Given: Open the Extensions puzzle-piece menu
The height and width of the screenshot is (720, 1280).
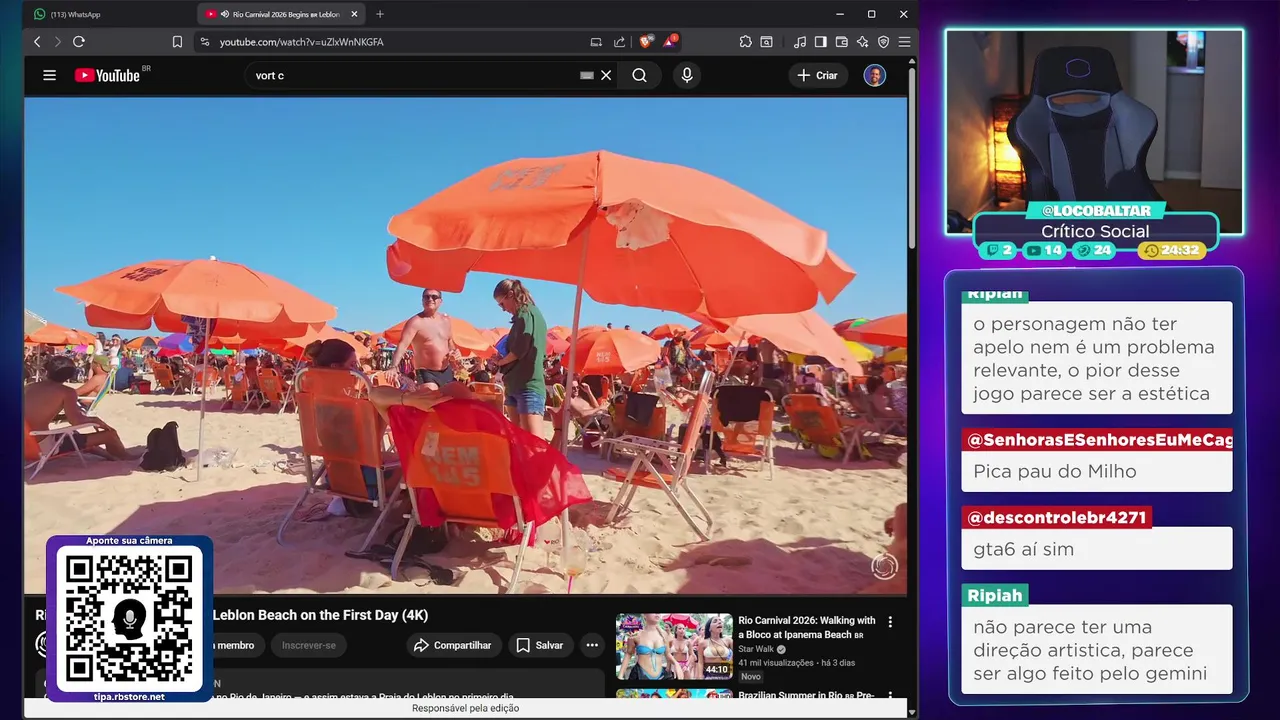Looking at the screenshot, I should [746, 42].
